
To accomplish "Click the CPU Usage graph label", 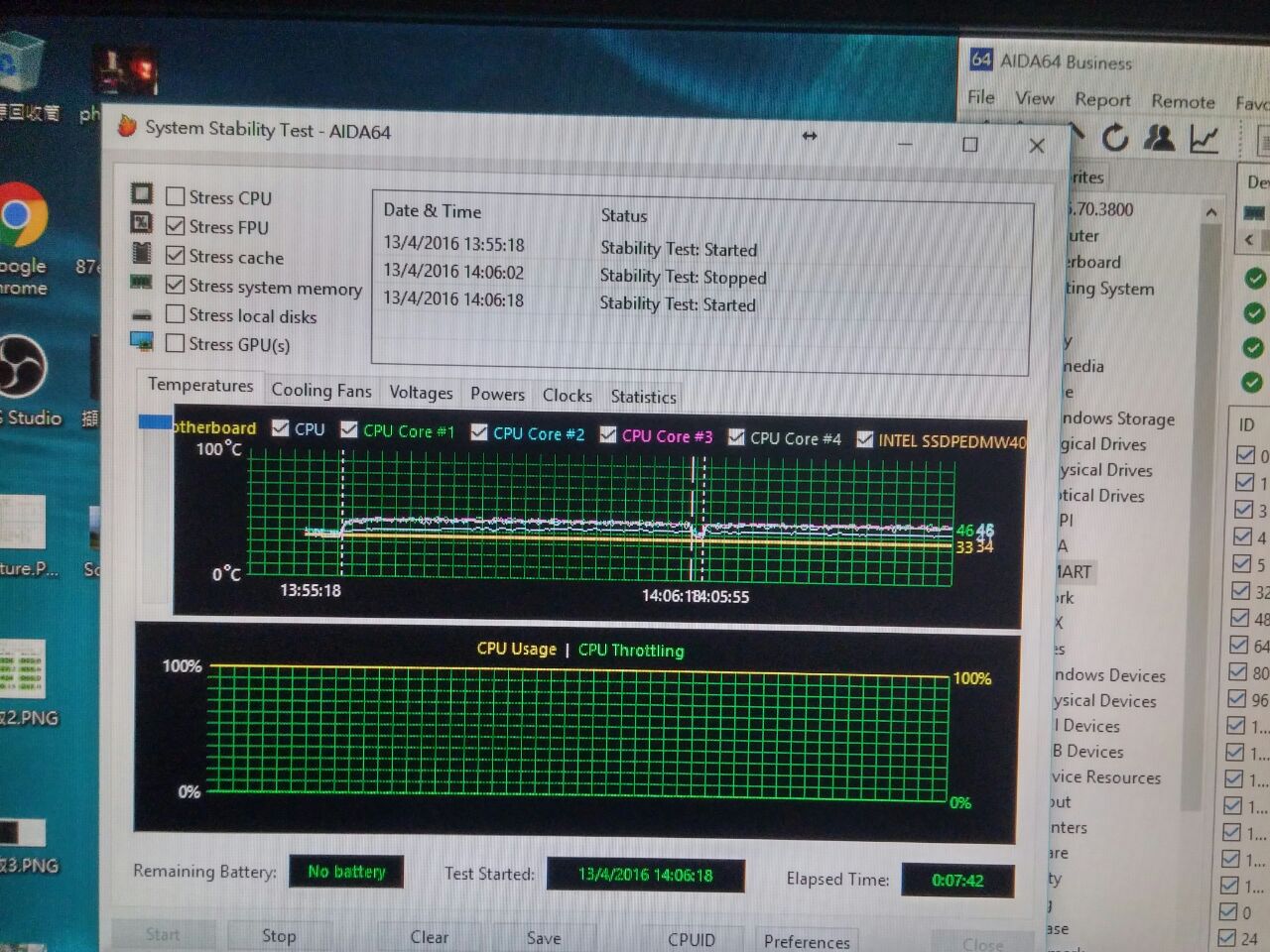I will pos(516,649).
